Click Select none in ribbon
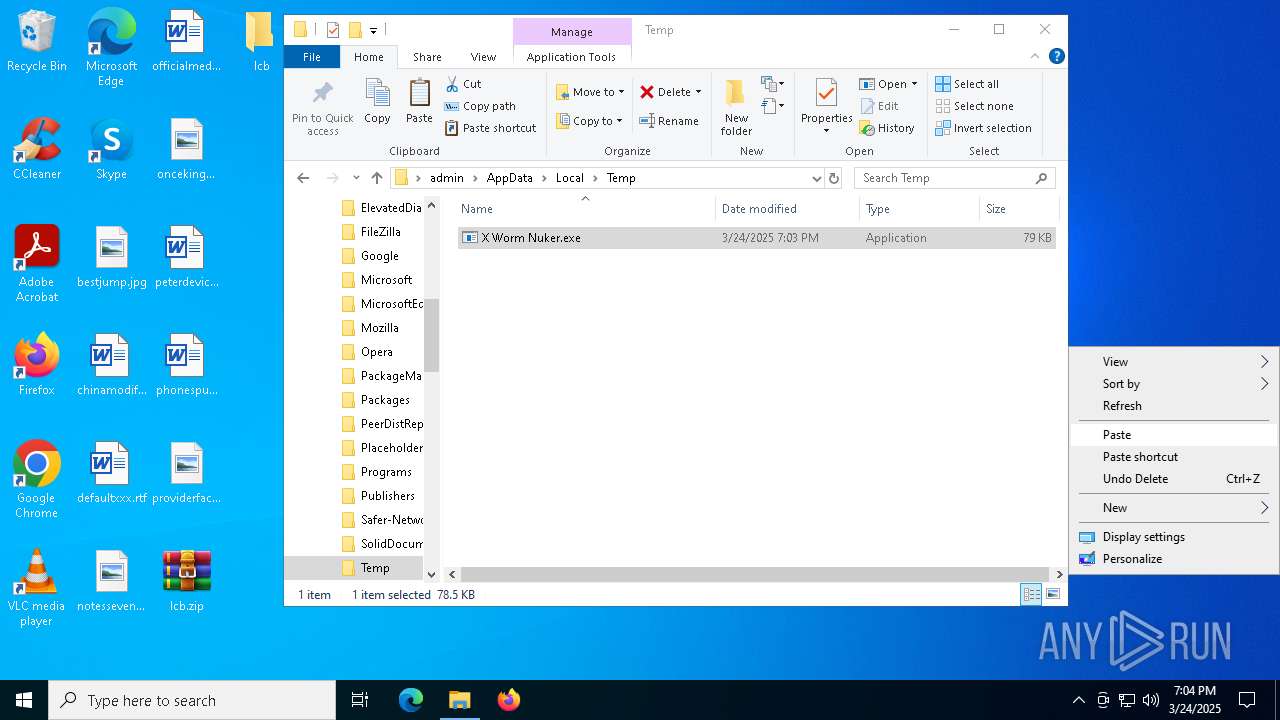 974,106
